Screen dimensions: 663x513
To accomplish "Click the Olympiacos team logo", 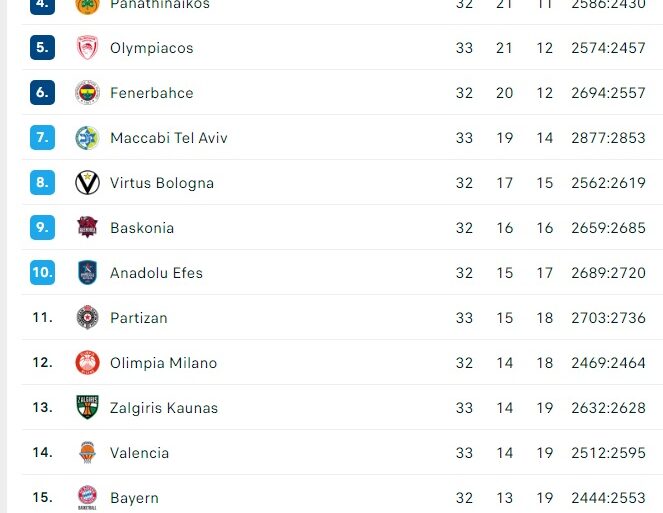I will [x=88, y=48].
